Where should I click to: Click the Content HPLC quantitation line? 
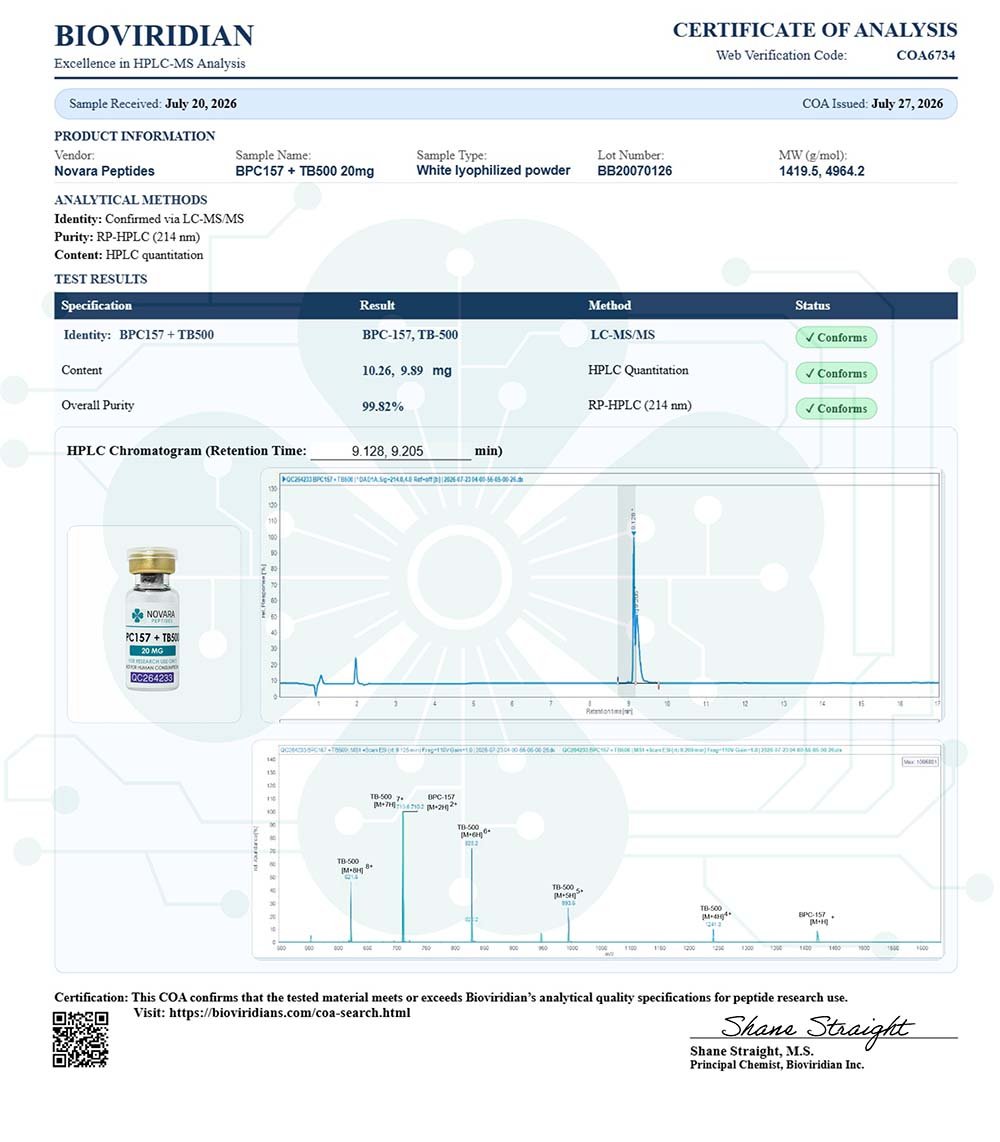[x=128, y=255]
